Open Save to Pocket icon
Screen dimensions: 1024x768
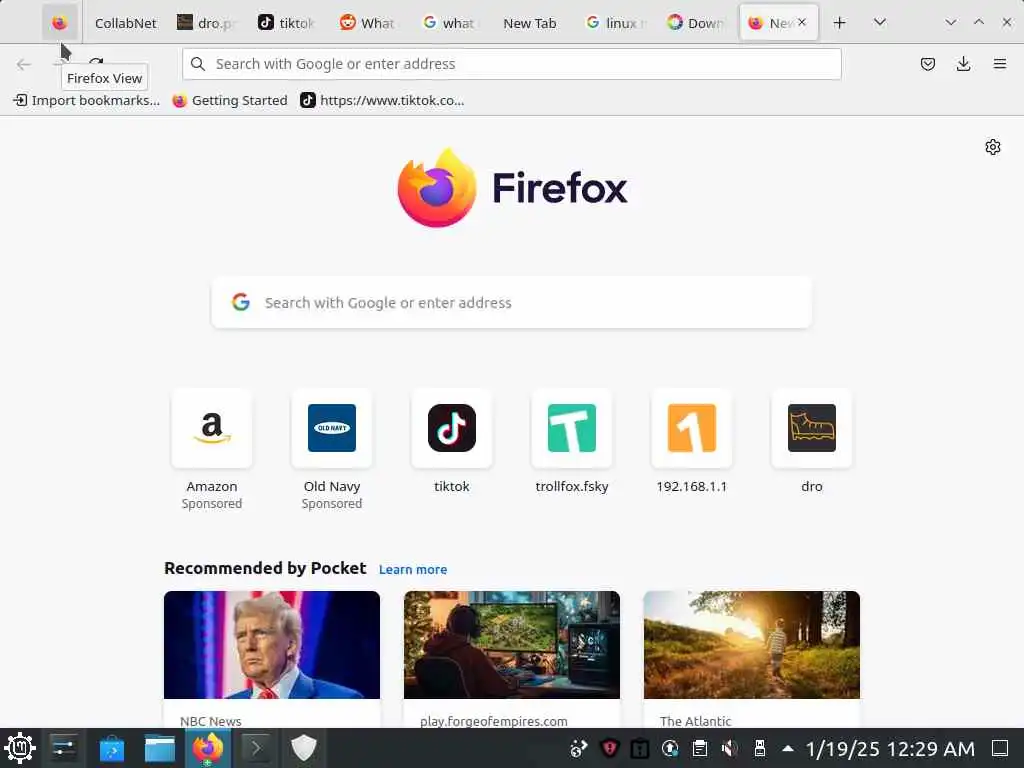point(927,64)
